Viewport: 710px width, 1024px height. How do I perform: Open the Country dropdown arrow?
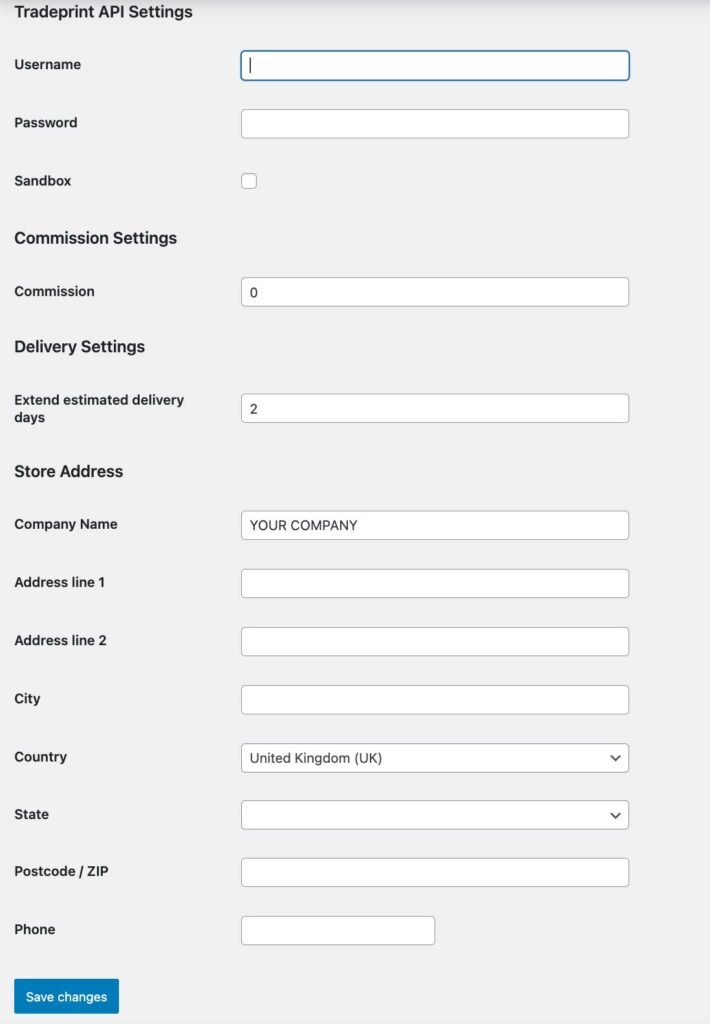pyautogui.click(x=617, y=758)
